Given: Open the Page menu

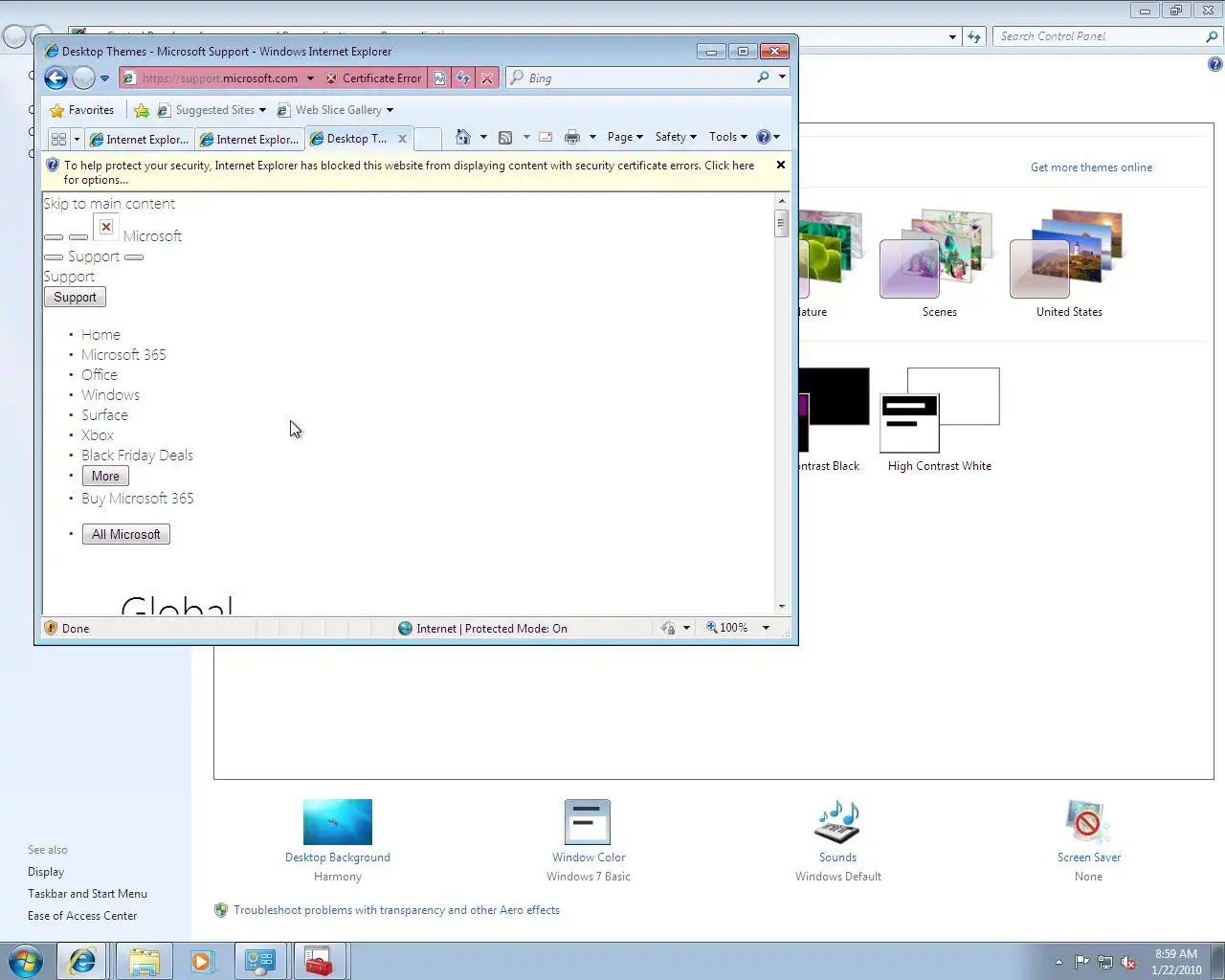Looking at the screenshot, I should click(x=625, y=137).
